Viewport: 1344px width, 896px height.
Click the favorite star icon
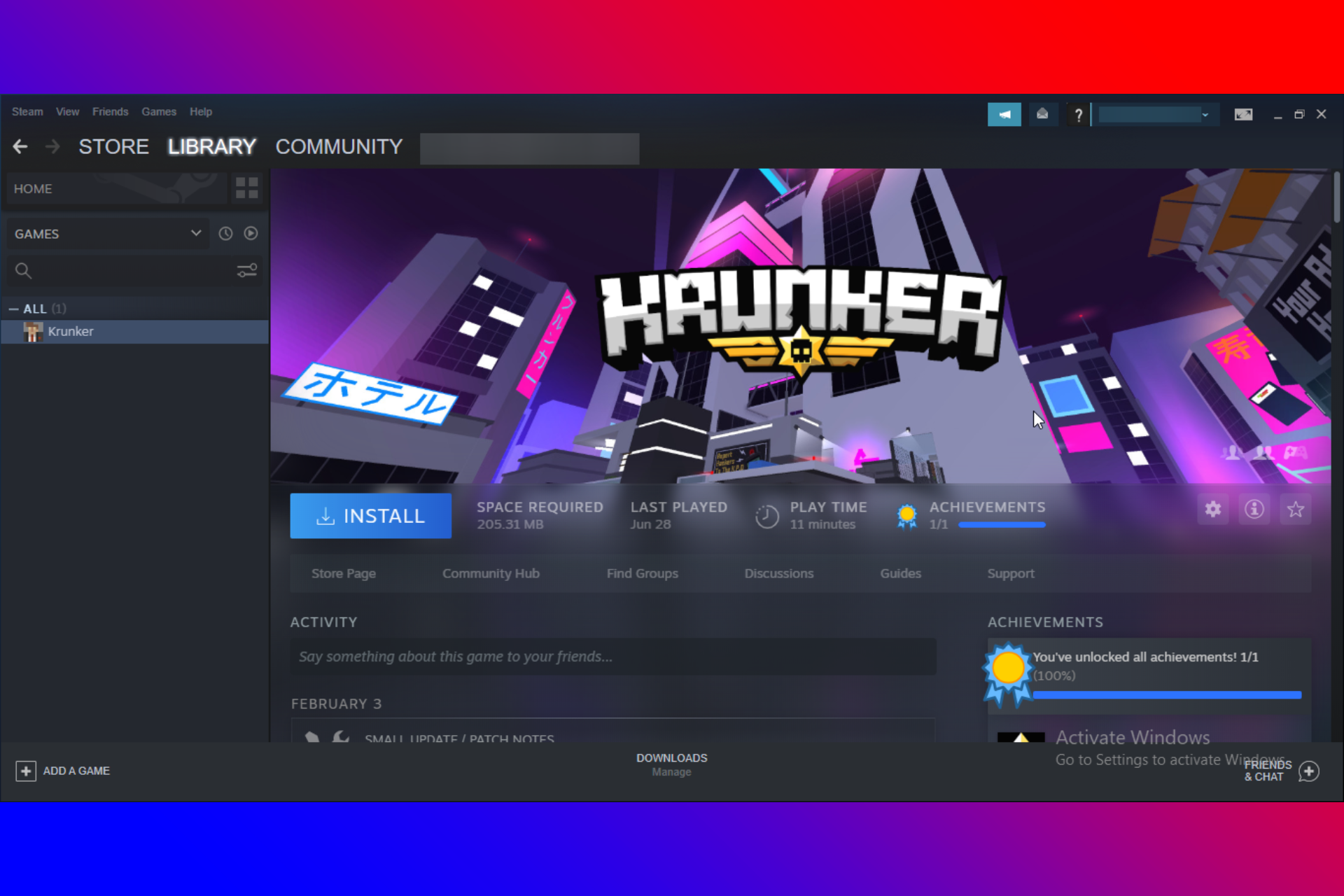[1296, 511]
